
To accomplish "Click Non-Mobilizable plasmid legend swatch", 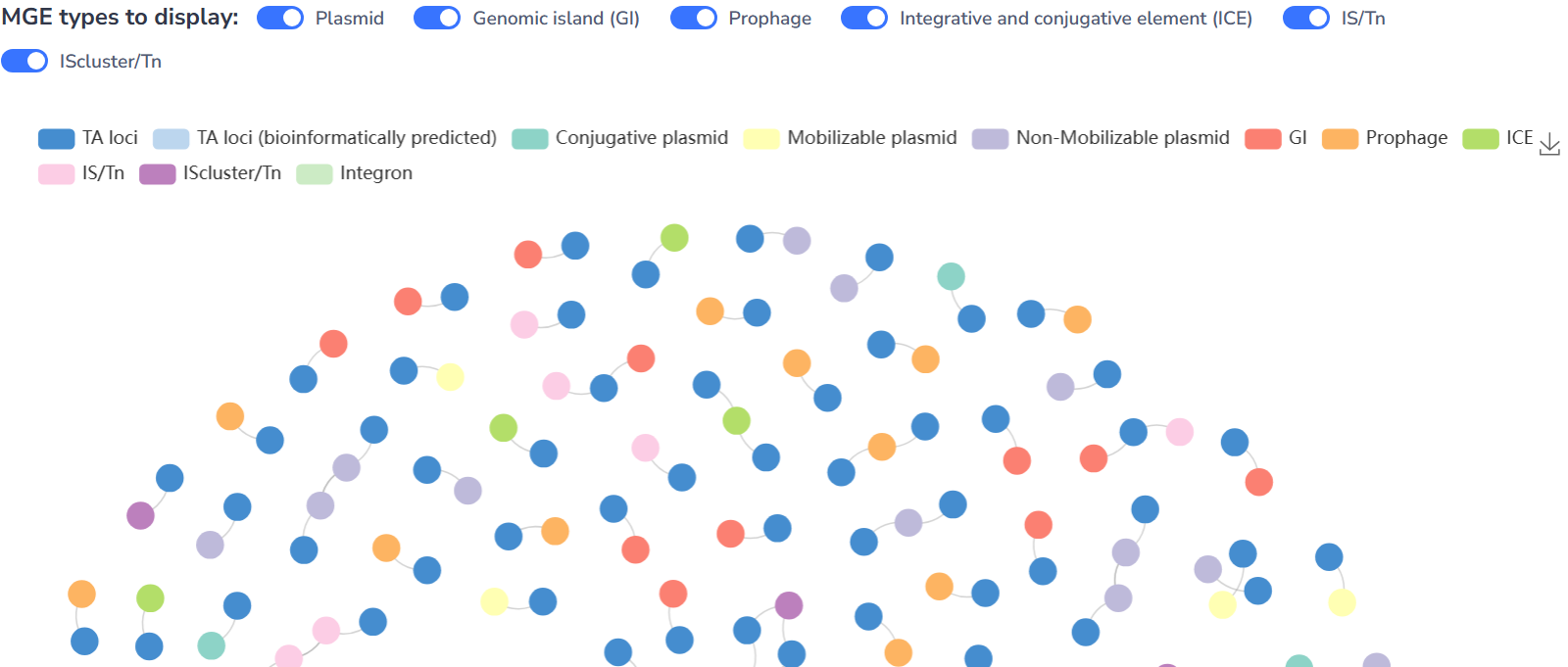I will pos(990,139).
